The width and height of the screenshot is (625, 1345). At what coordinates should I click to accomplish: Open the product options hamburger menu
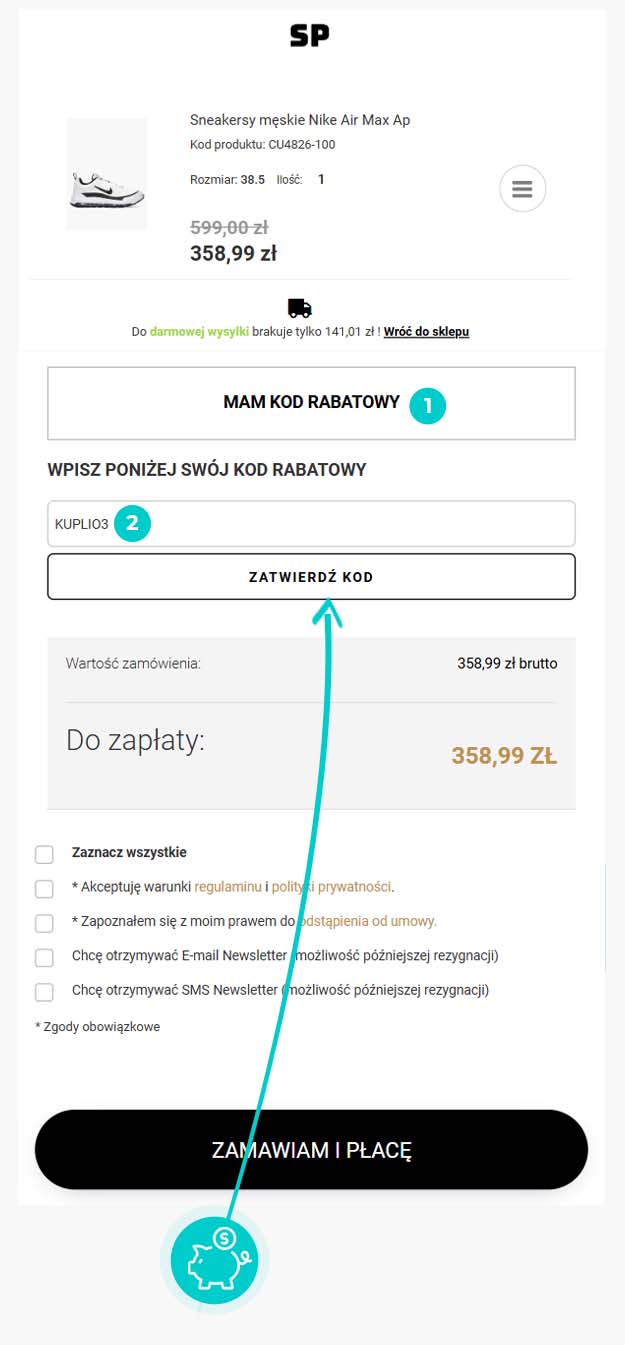pos(522,188)
